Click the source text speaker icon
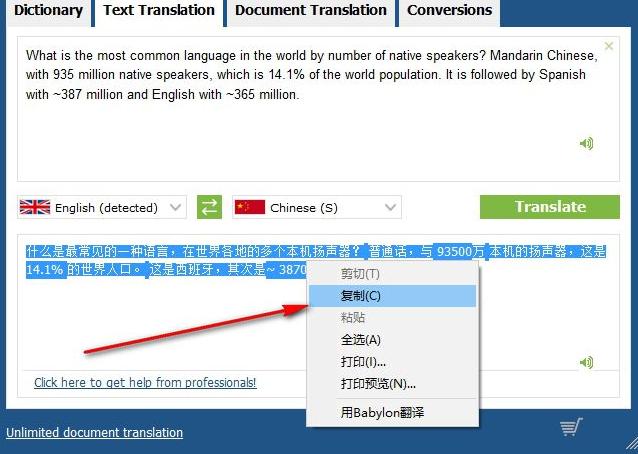638x454 pixels. (x=587, y=143)
